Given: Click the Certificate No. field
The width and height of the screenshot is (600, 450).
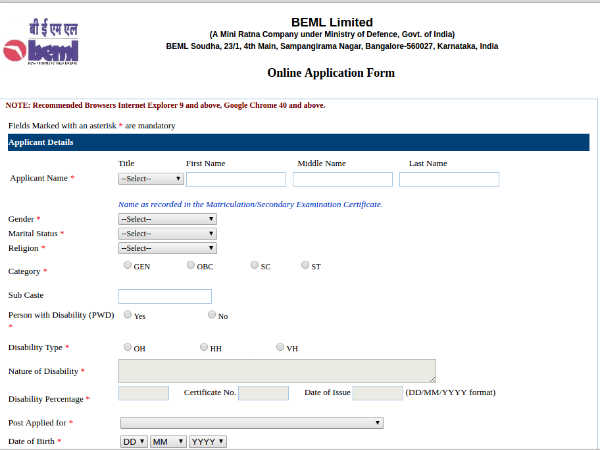Looking at the screenshot, I should point(264,393).
